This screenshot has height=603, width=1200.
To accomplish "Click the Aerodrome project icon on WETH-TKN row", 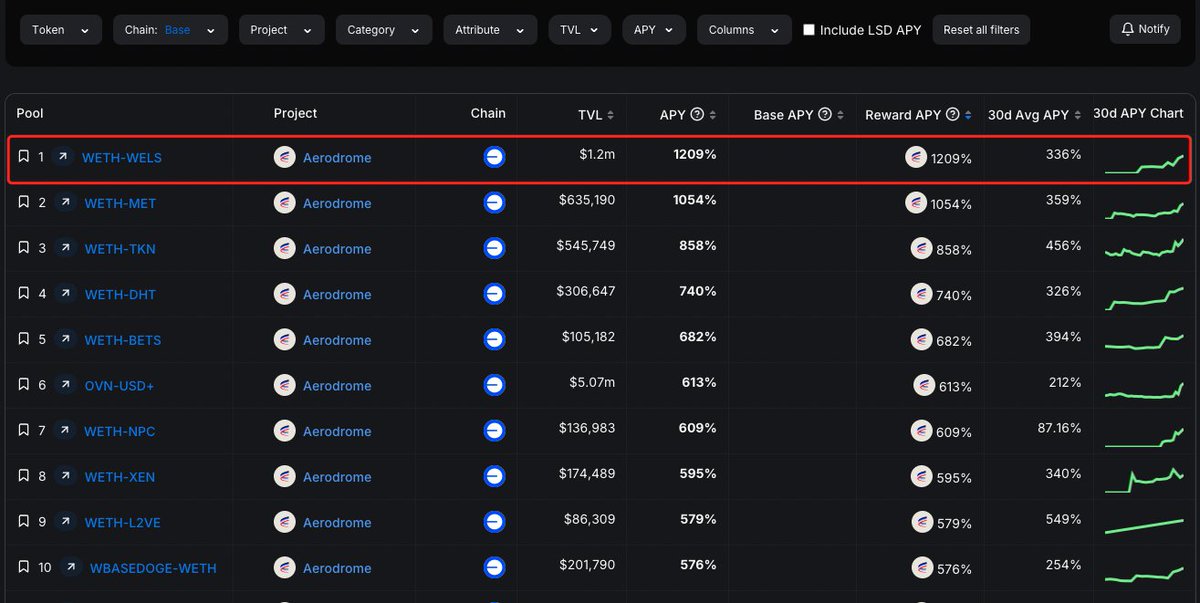I will pos(284,248).
